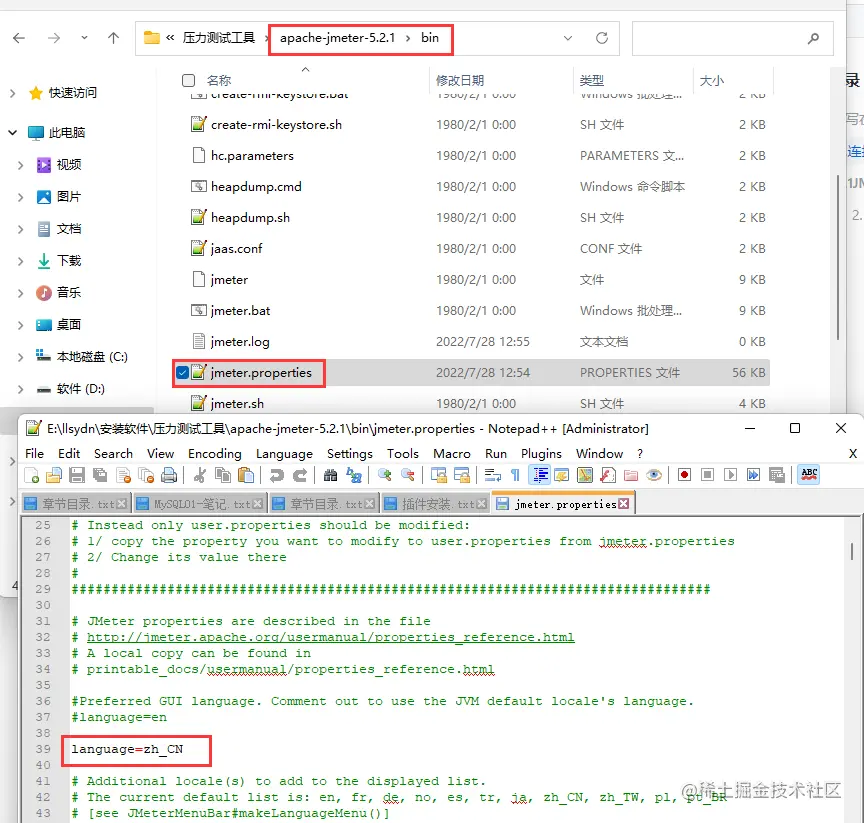
Task: Click the Redo toolbar icon
Action: click(x=300, y=475)
